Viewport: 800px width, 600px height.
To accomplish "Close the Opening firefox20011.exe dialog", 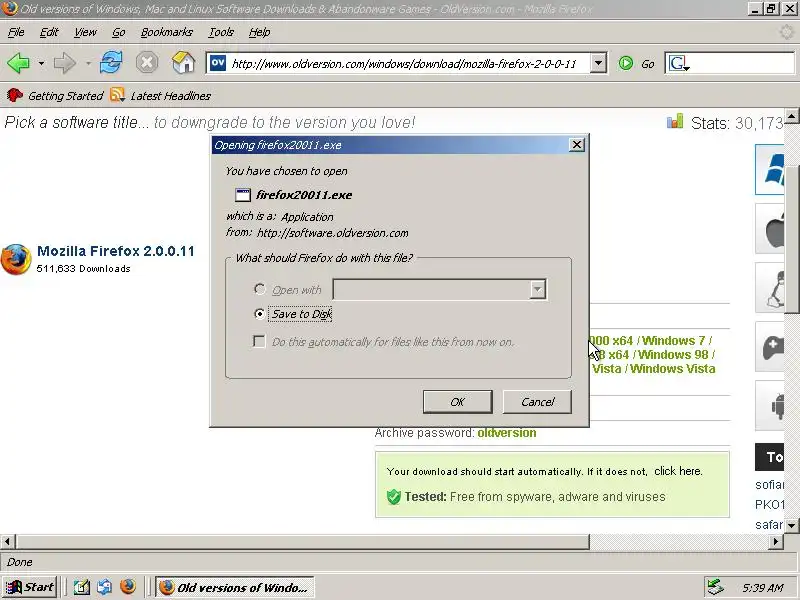I will 577,145.
